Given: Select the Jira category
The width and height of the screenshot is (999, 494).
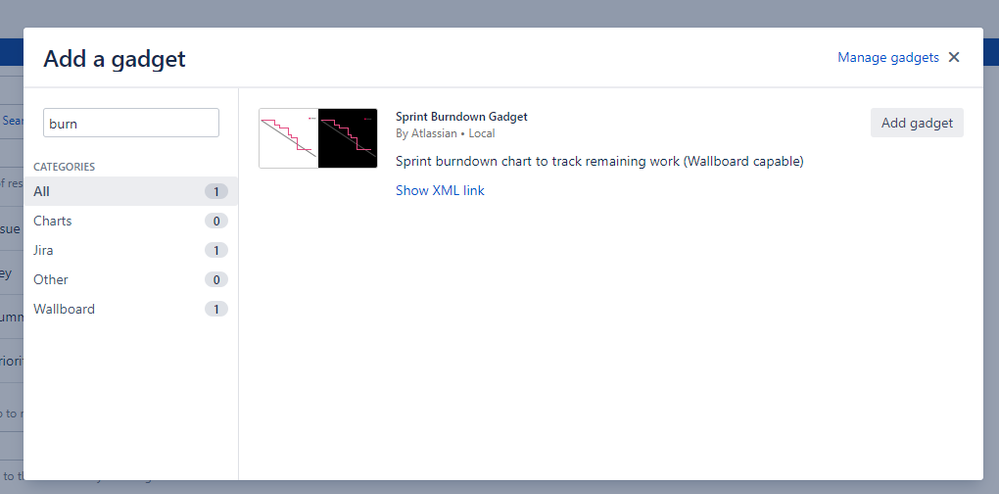Looking at the screenshot, I should (131, 250).
